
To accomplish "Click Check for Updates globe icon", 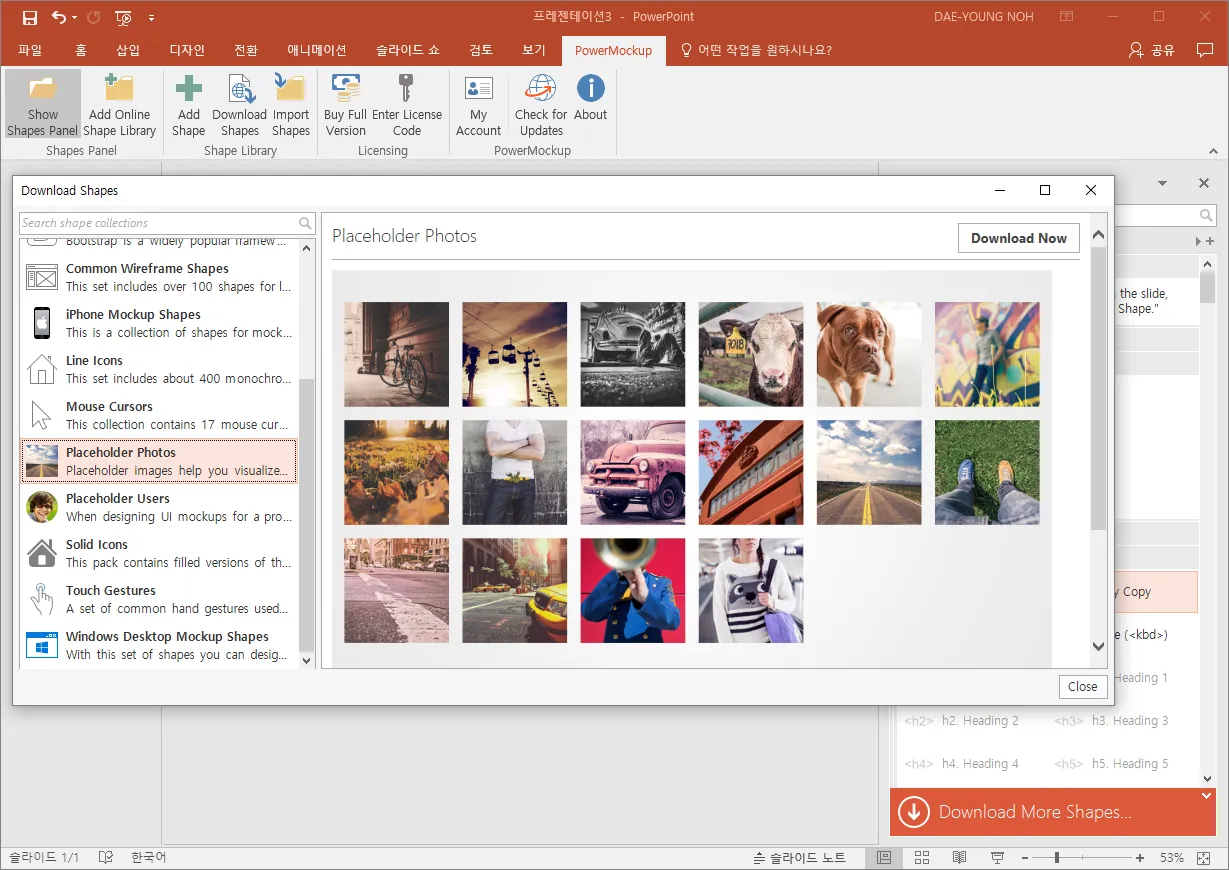I will pyautogui.click(x=541, y=106).
